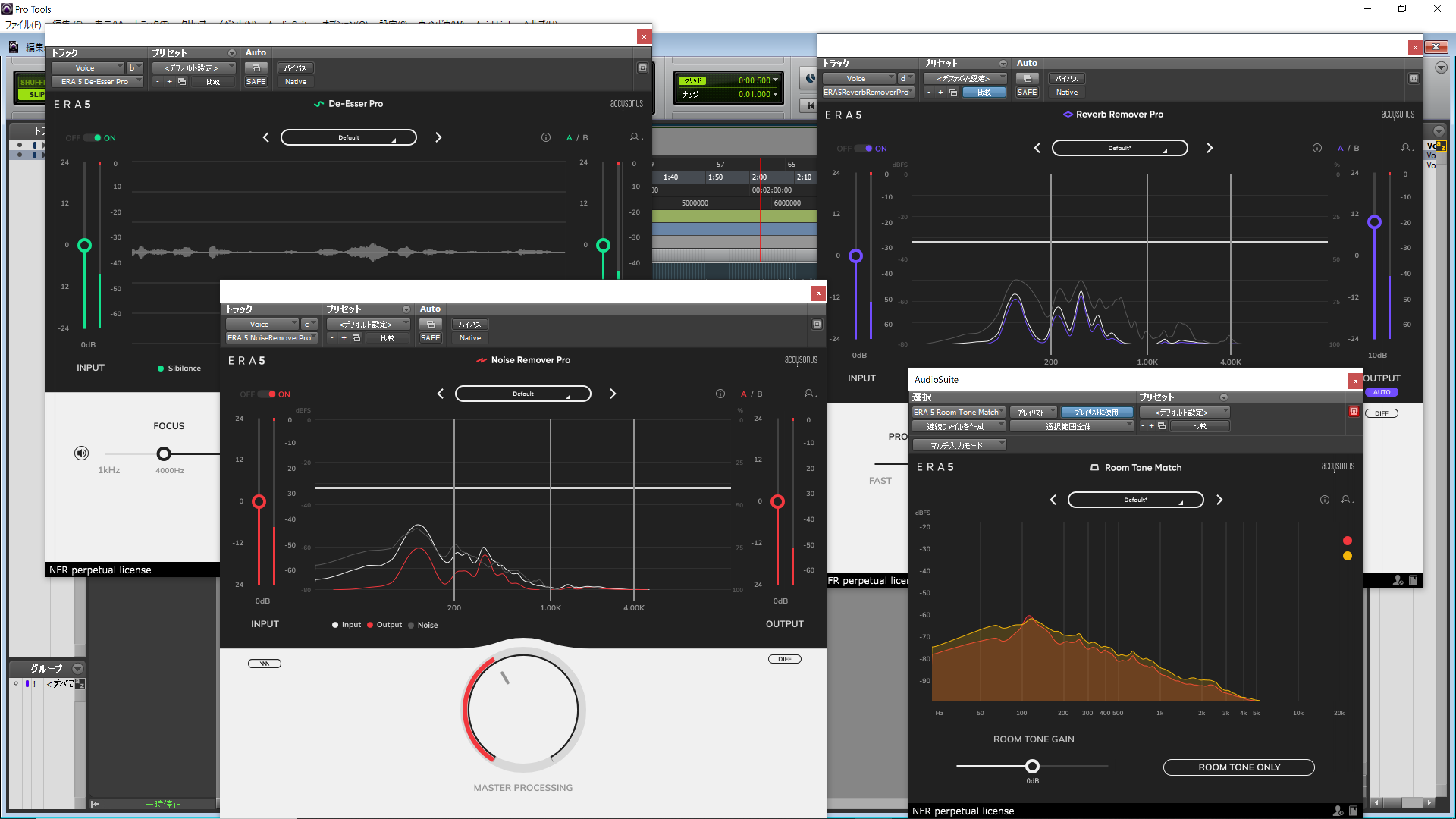The width and height of the screenshot is (1456, 819).
Task: Click 選択範囲全体 in AudioSuite
Action: (x=1072, y=426)
